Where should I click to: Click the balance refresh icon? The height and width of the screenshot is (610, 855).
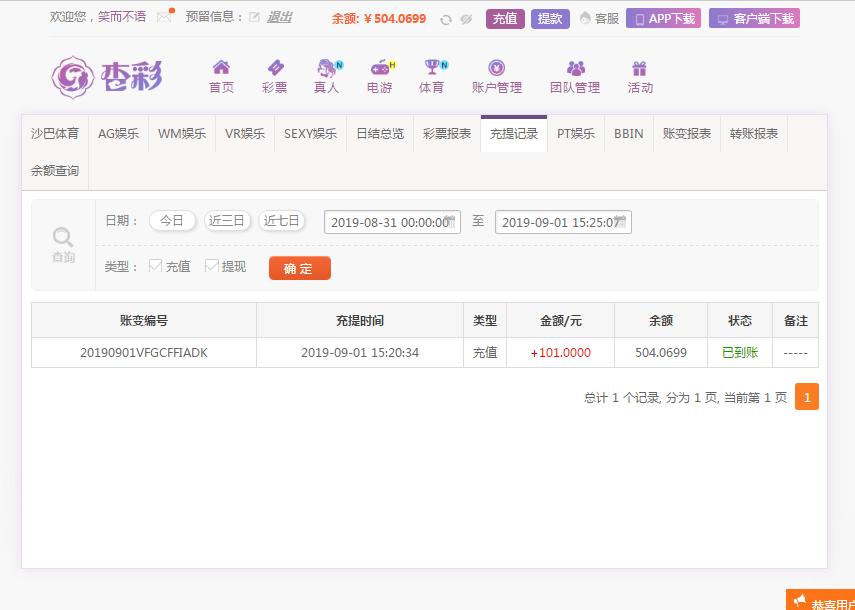[x=446, y=19]
